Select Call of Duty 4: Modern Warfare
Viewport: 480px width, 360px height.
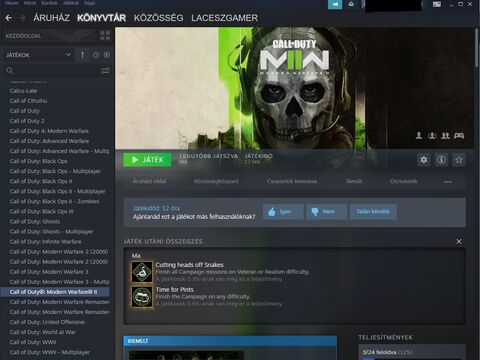pos(49,131)
